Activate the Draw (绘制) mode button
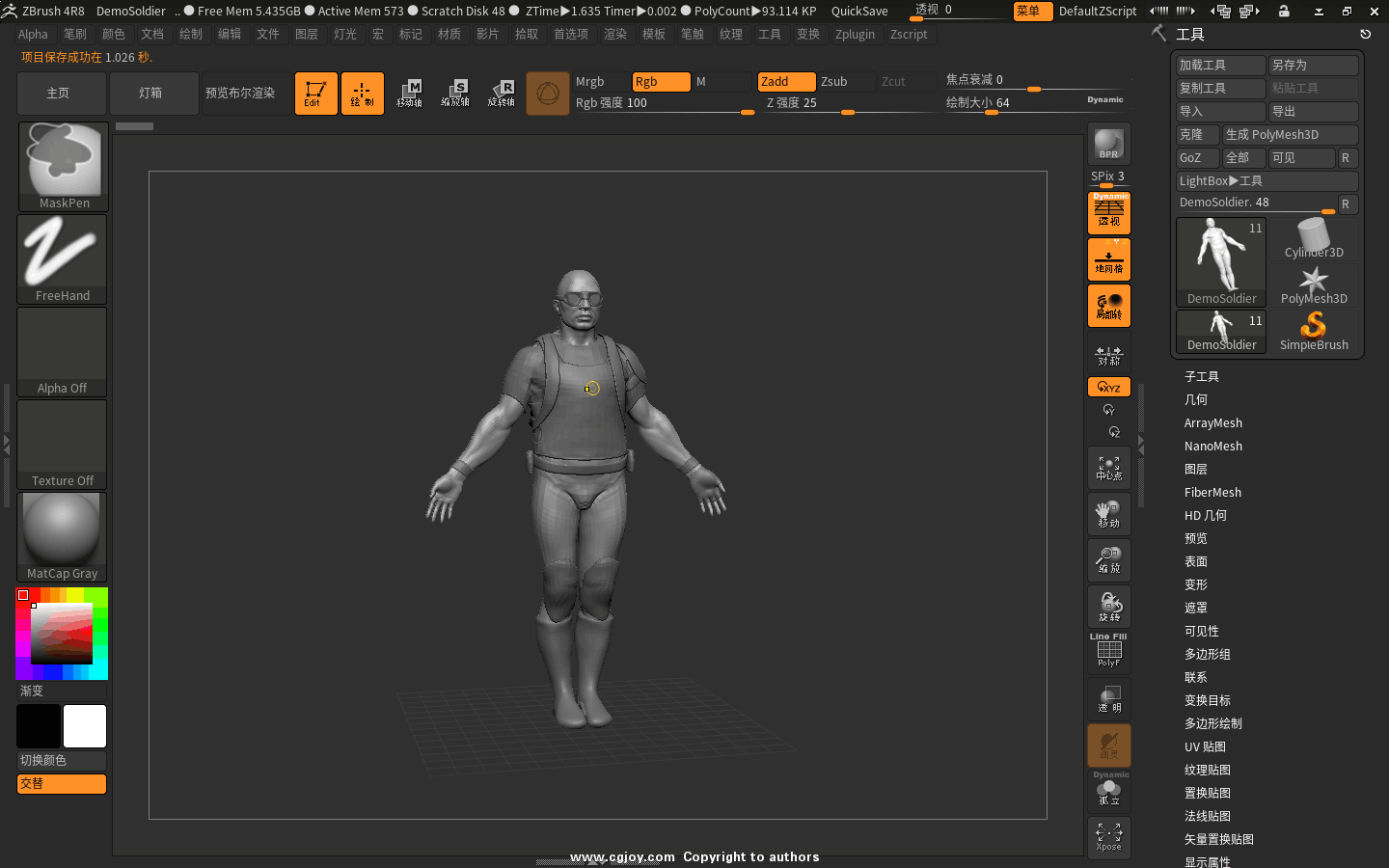Screen dimensions: 1389x868 [362, 94]
